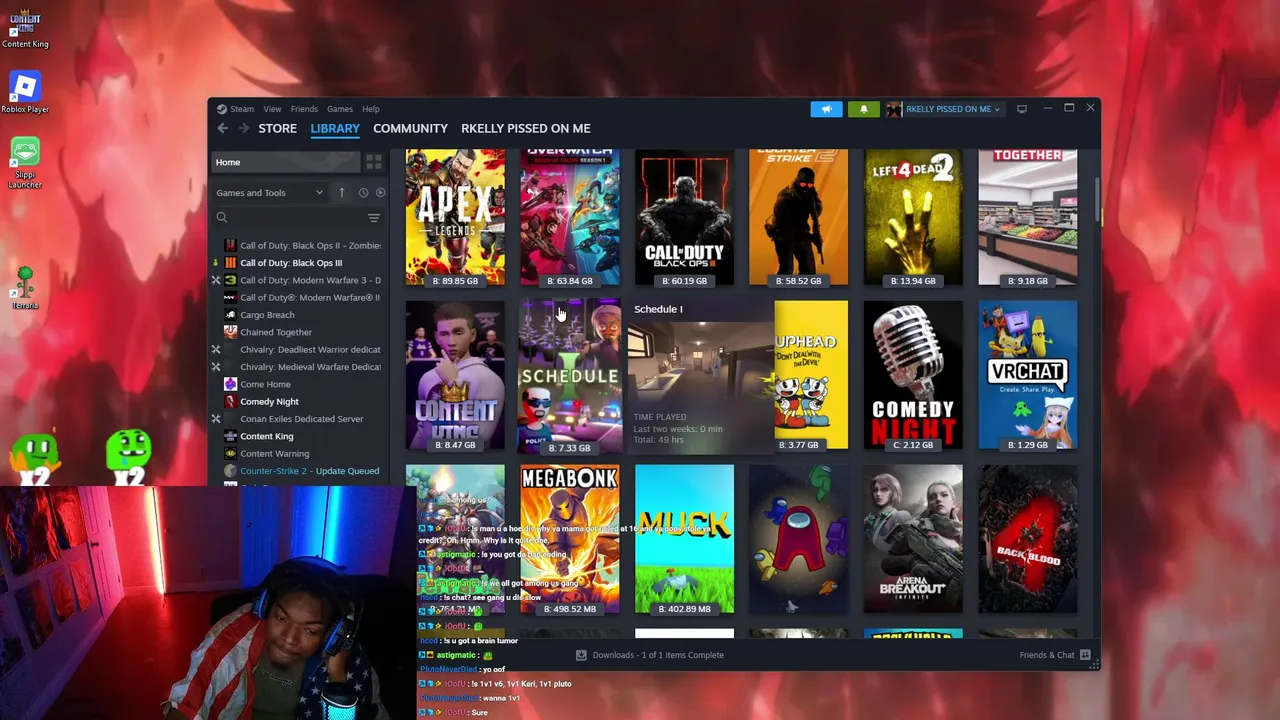Open Apex Legends game cover
The image size is (1280, 720).
tap(455, 217)
